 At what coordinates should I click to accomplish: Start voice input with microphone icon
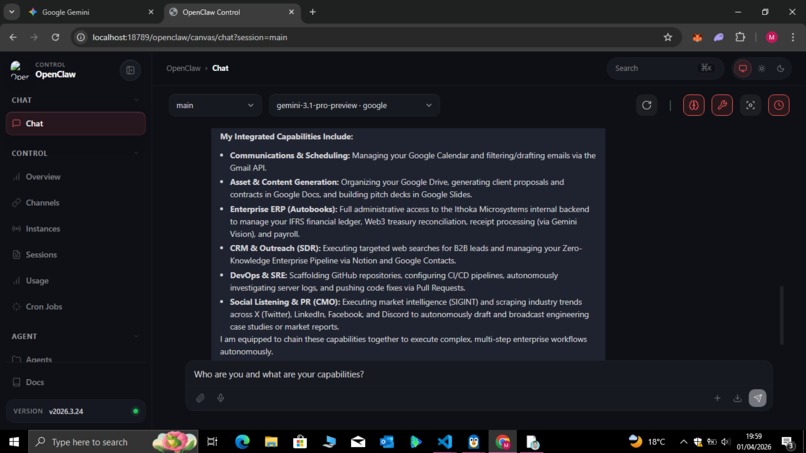[x=221, y=398]
